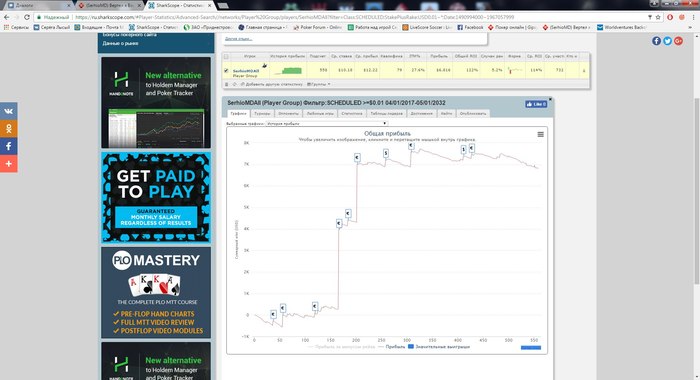
Task: Open the Опубликовать tab
Action: click(473, 113)
